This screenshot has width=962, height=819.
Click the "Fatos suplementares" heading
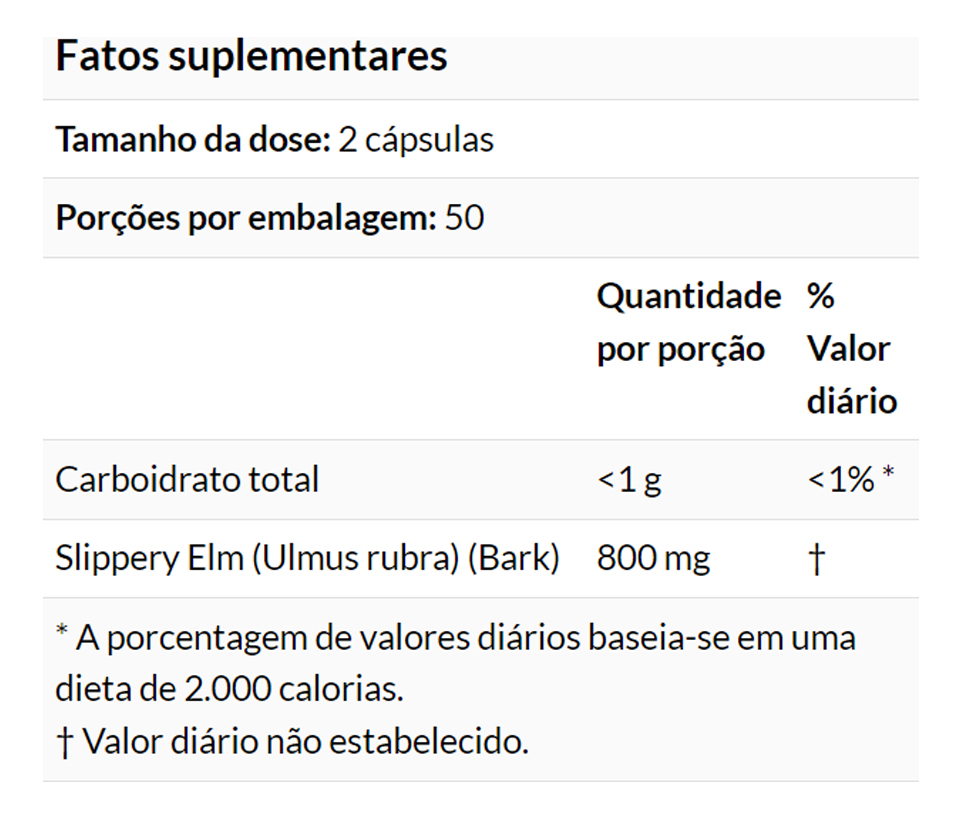click(251, 56)
